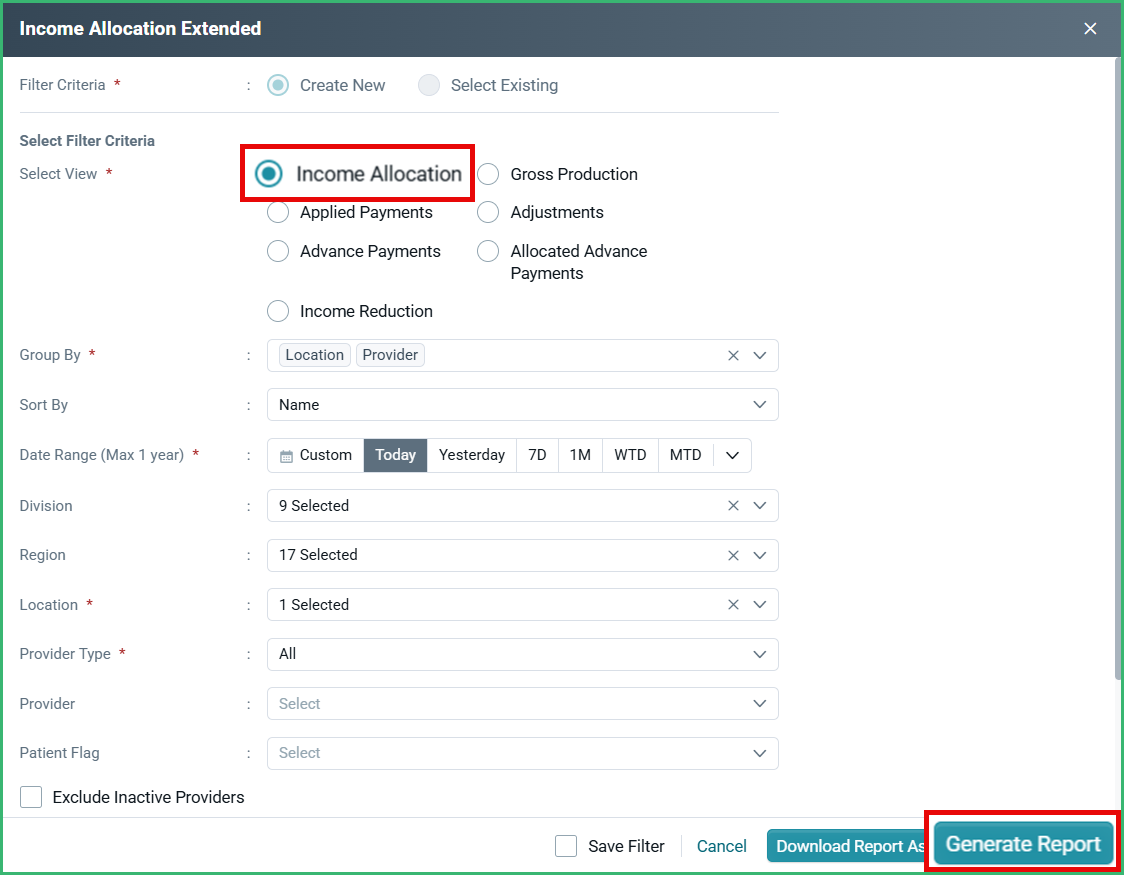Select the Today date range
Screen dimensions: 1124x875
tap(395, 455)
